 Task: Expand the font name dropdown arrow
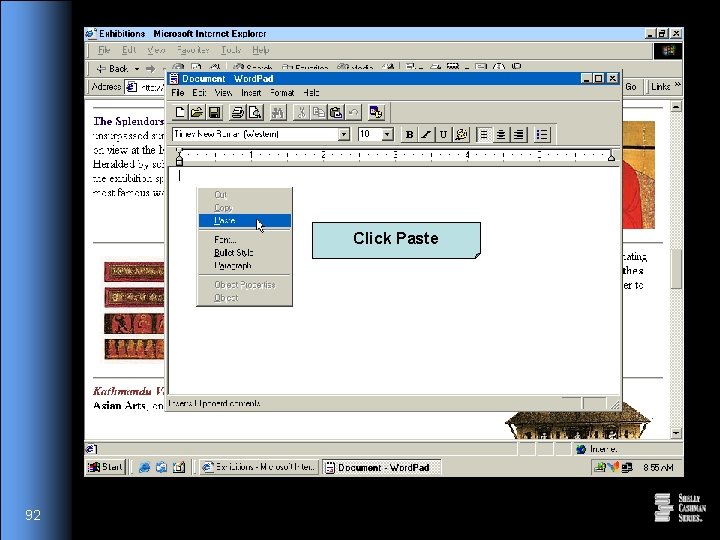coord(343,135)
